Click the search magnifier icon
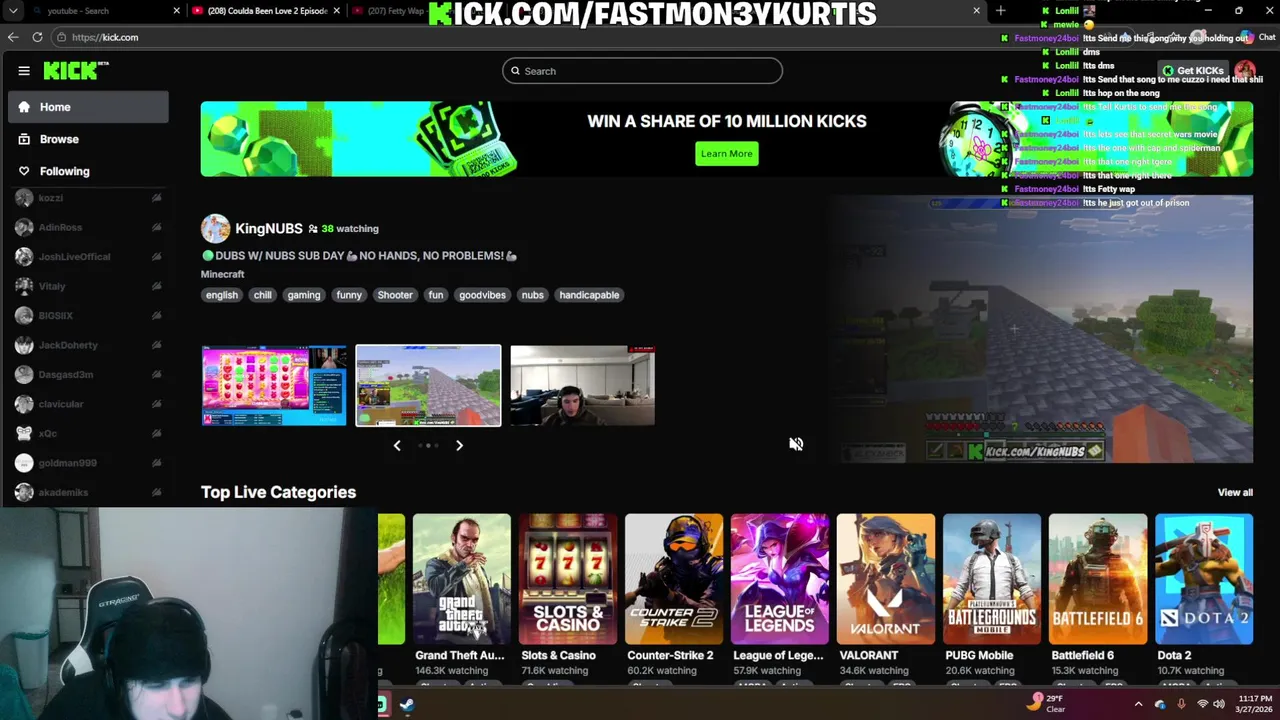 515,71
